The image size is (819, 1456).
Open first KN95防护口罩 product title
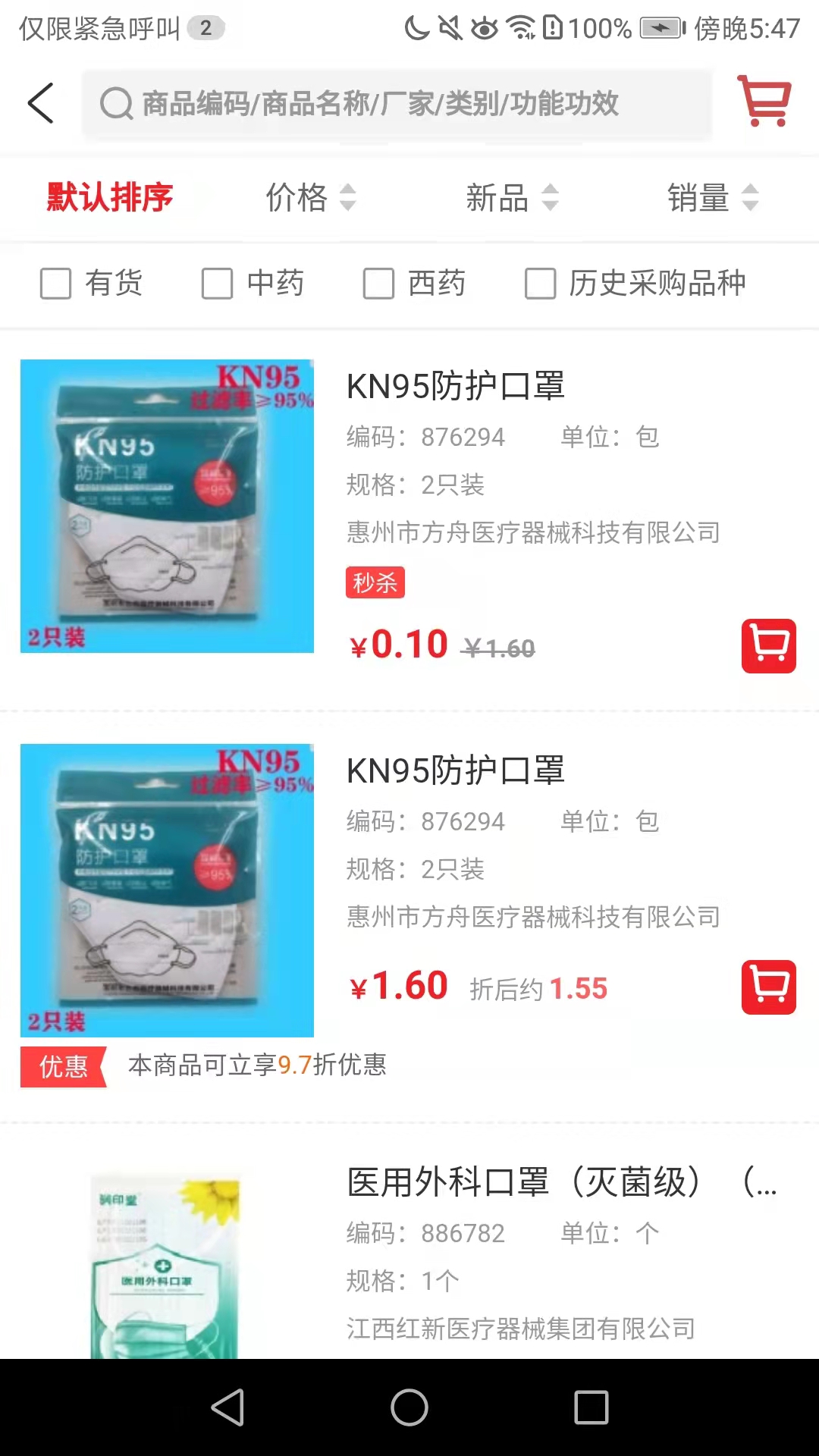(x=456, y=386)
